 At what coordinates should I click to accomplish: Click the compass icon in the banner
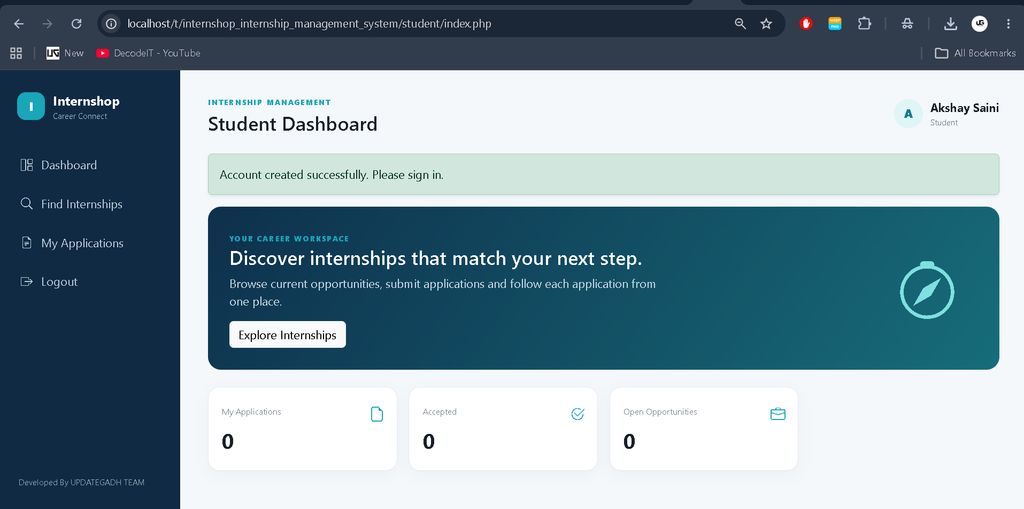pyautogui.click(x=927, y=290)
